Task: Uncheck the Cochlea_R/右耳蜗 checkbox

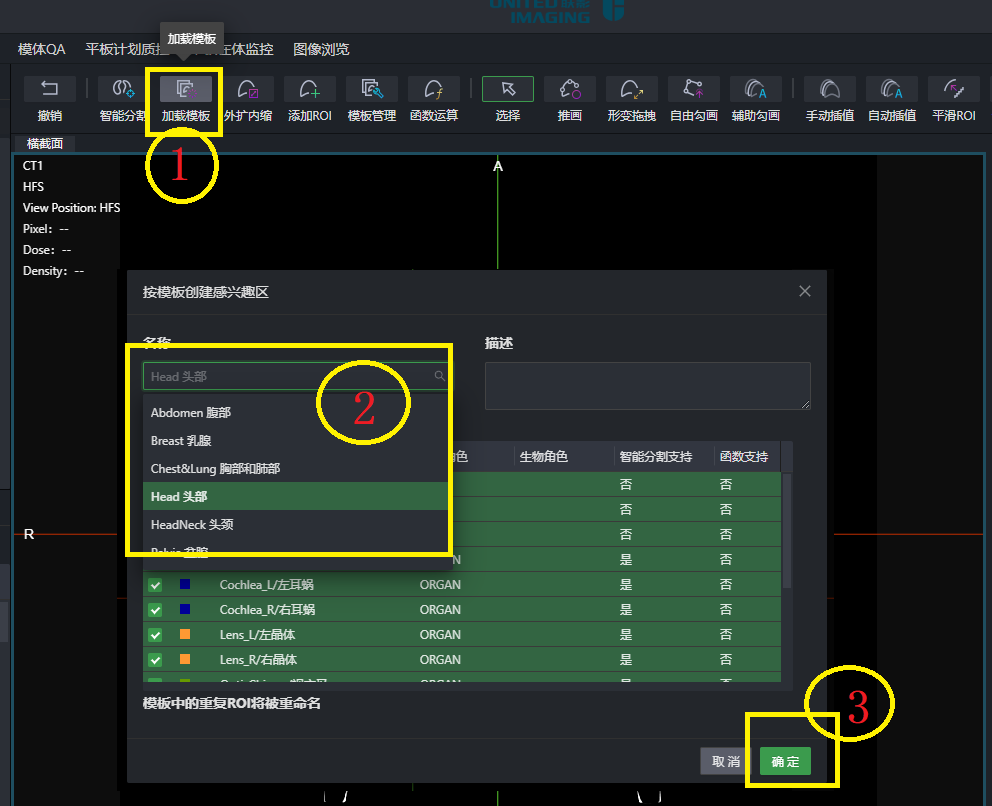Action: coord(155,610)
